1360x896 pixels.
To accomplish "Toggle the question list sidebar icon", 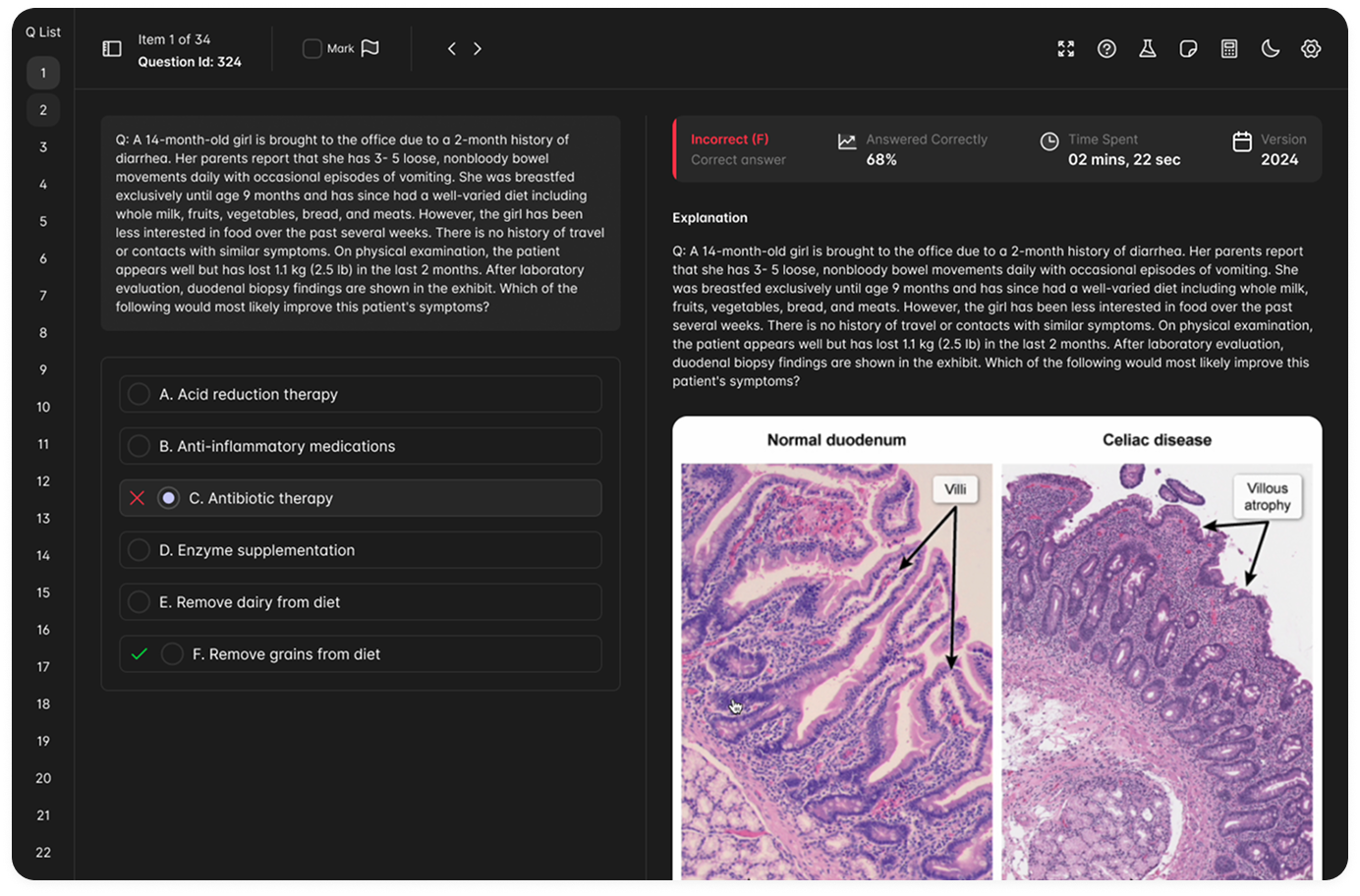I will [111, 47].
